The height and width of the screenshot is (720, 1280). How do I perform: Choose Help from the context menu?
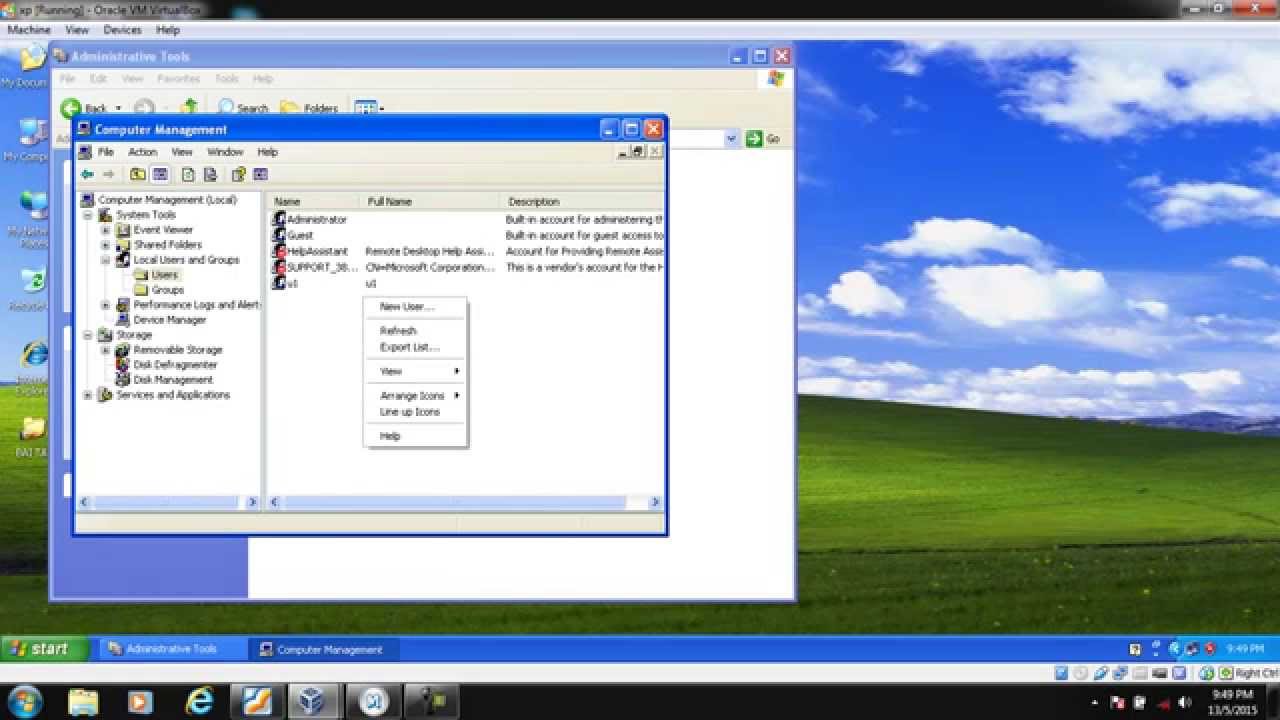pyautogui.click(x=415, y=436)
